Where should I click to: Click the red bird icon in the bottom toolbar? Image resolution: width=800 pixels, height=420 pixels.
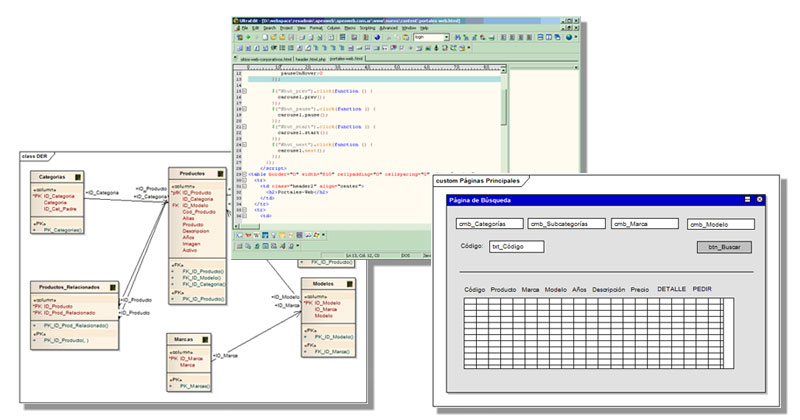248,235
